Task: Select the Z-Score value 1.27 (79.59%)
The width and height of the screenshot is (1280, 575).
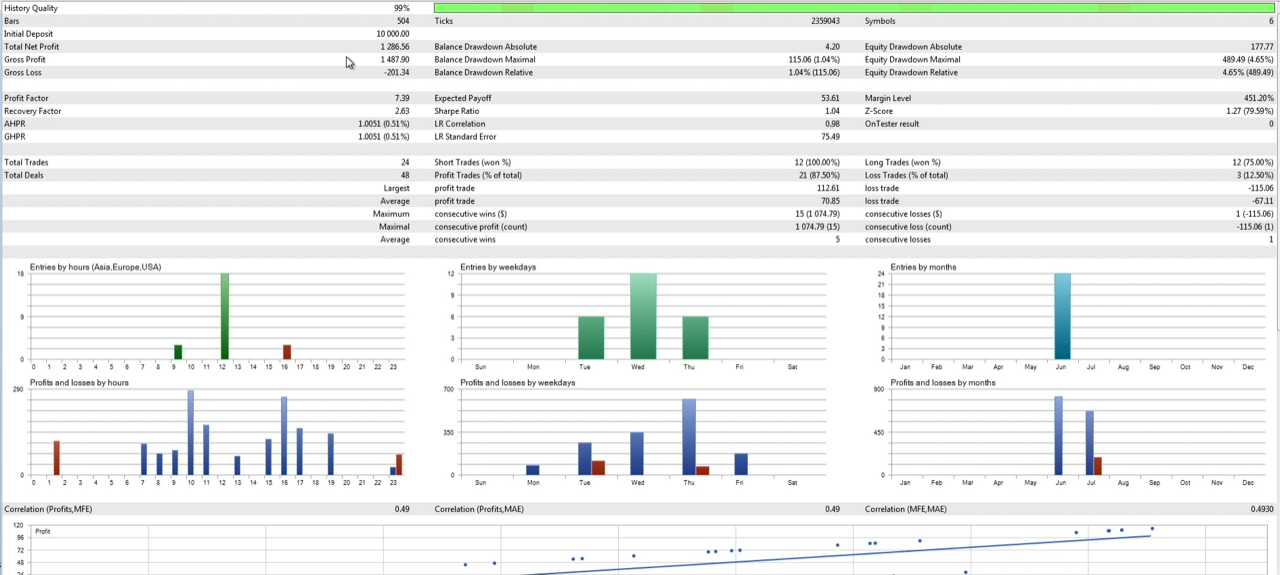Action: [1249, 112]
